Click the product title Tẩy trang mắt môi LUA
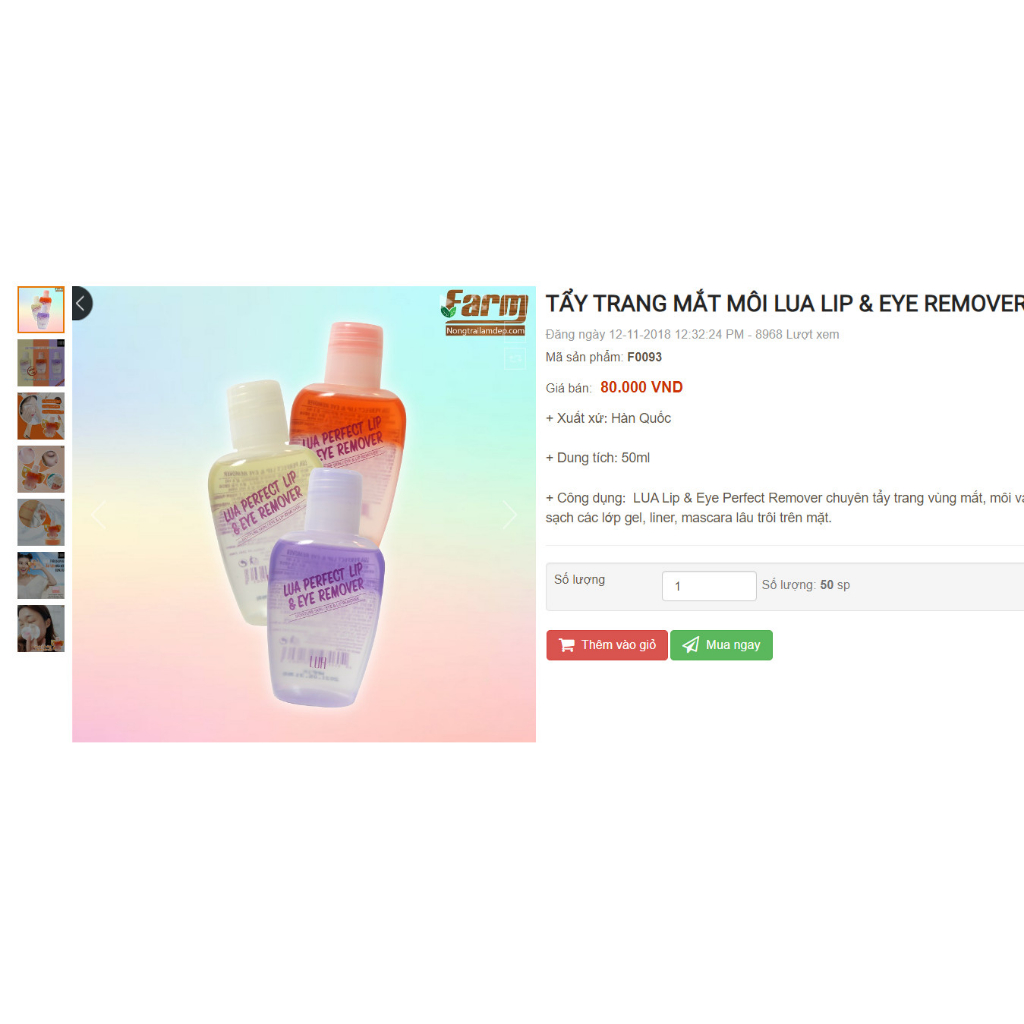1024x1024 pixels. 784,304
